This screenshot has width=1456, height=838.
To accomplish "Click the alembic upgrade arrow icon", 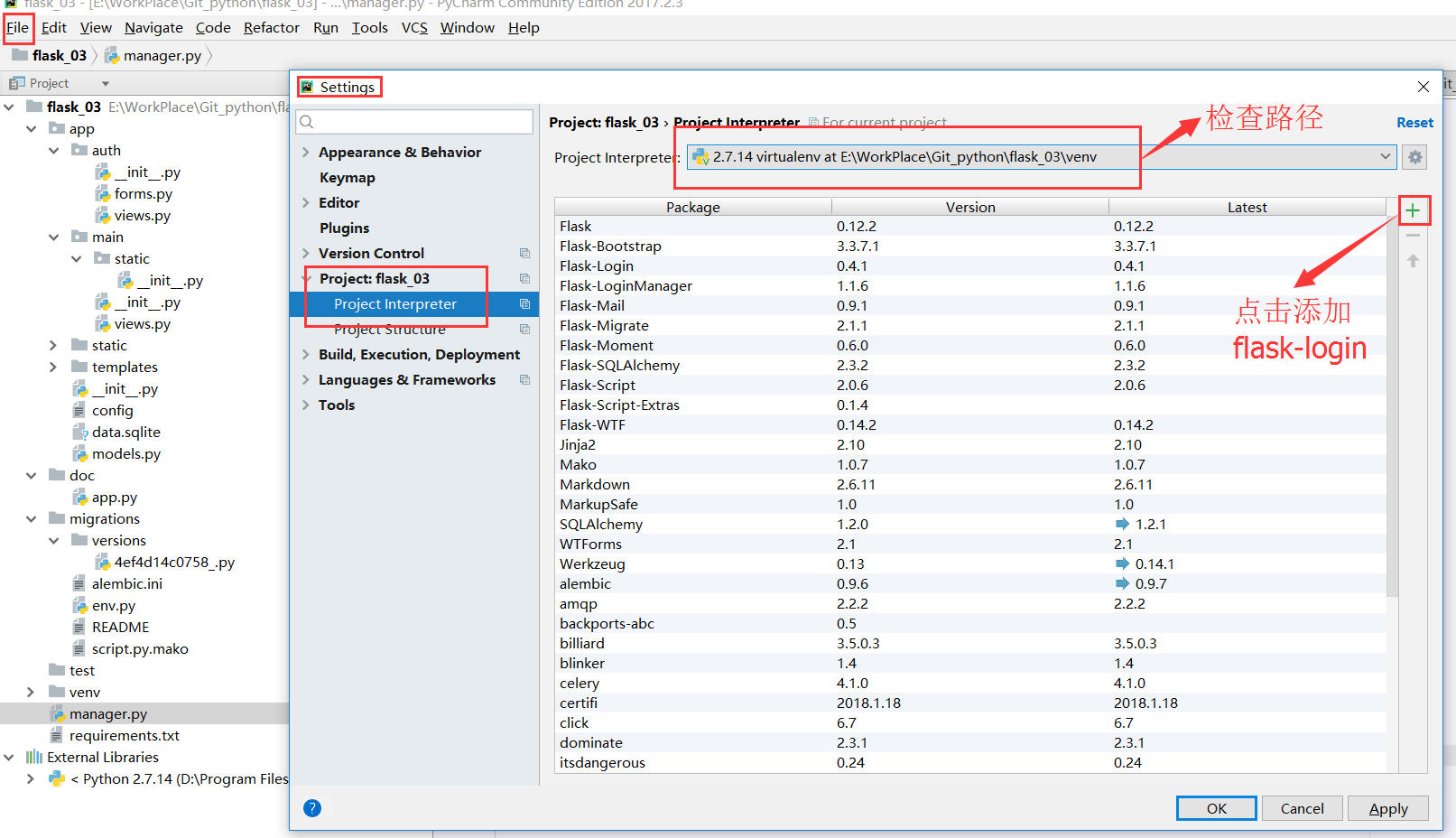I will 1122,583.
